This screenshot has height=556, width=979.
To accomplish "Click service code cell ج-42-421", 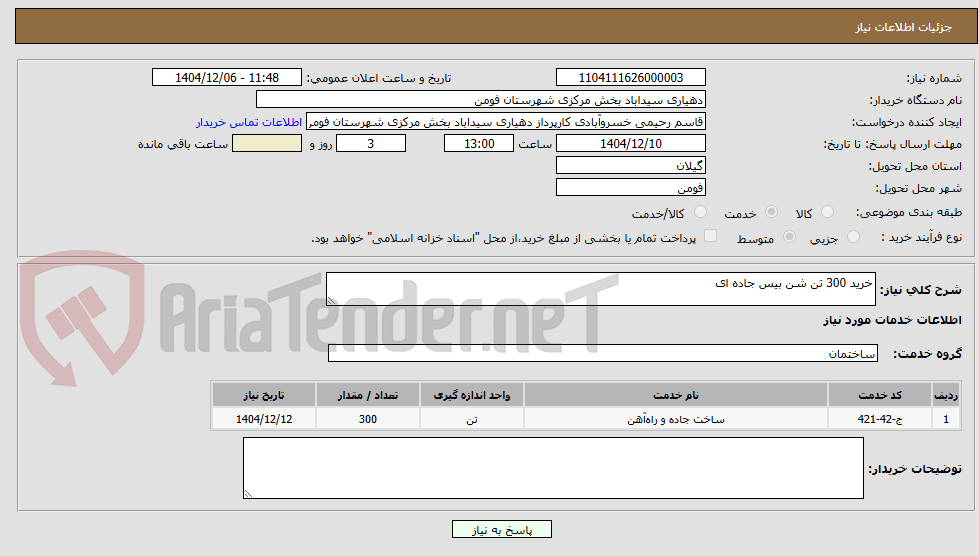I will pos(880,419).
